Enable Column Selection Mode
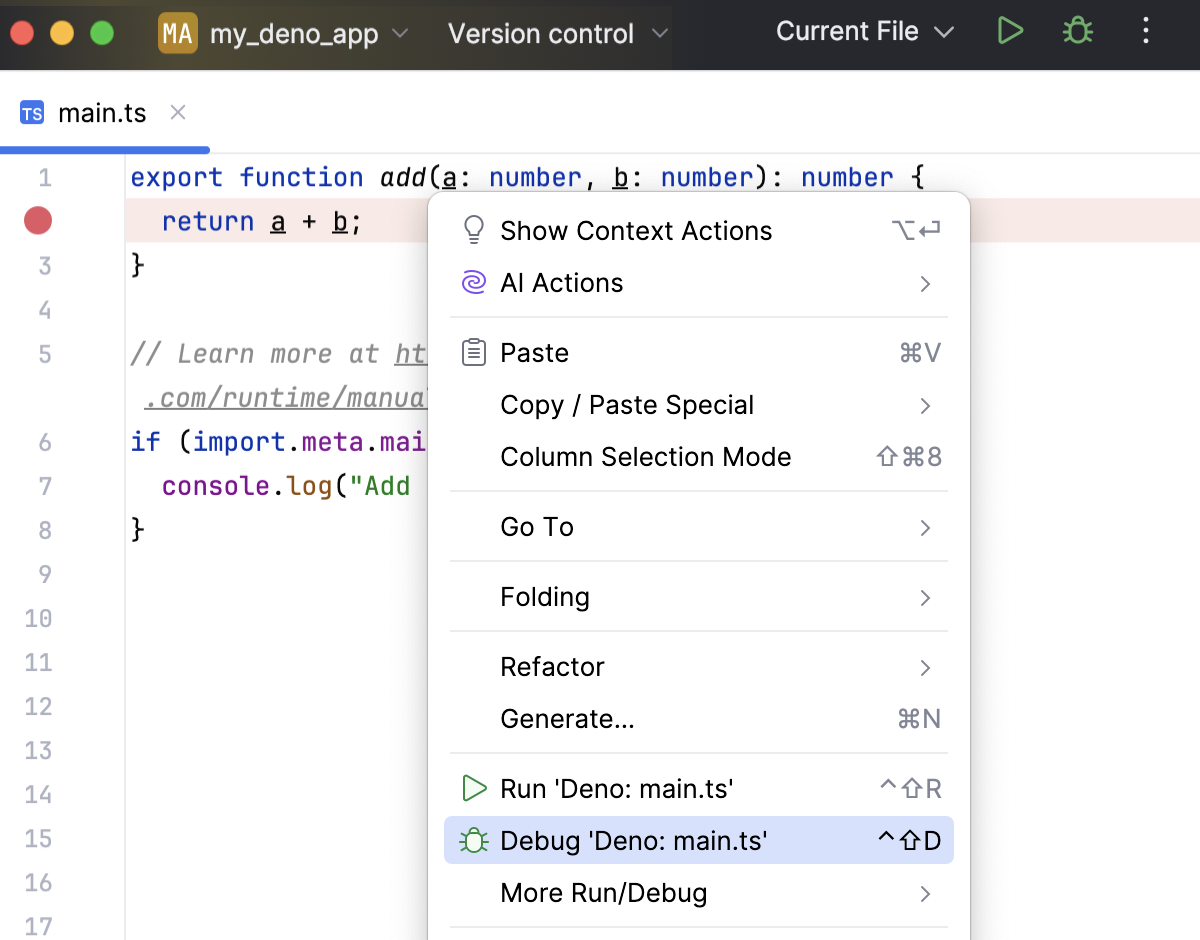Image resolution: width=1200 pixels, height=940 pixels. coord(646,457)
